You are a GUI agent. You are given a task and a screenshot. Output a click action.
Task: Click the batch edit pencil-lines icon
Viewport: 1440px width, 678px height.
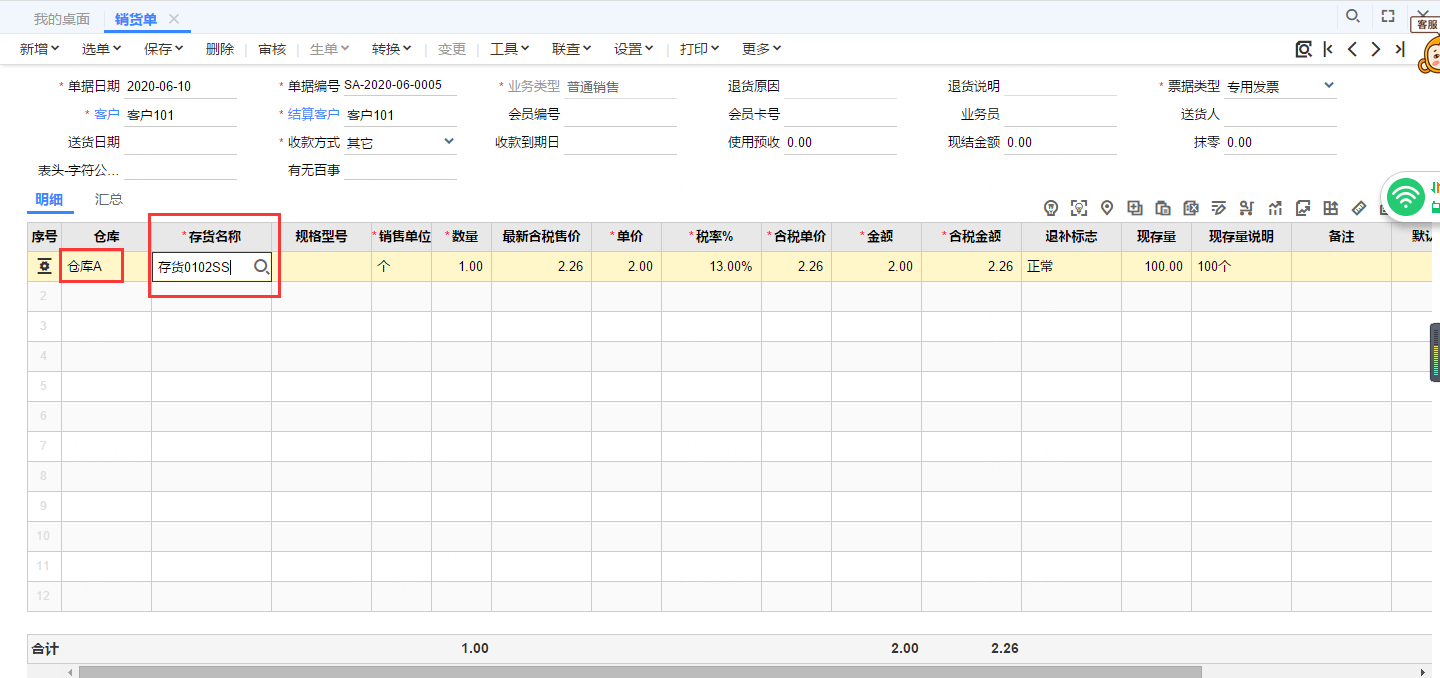(x=1219, y=208)
